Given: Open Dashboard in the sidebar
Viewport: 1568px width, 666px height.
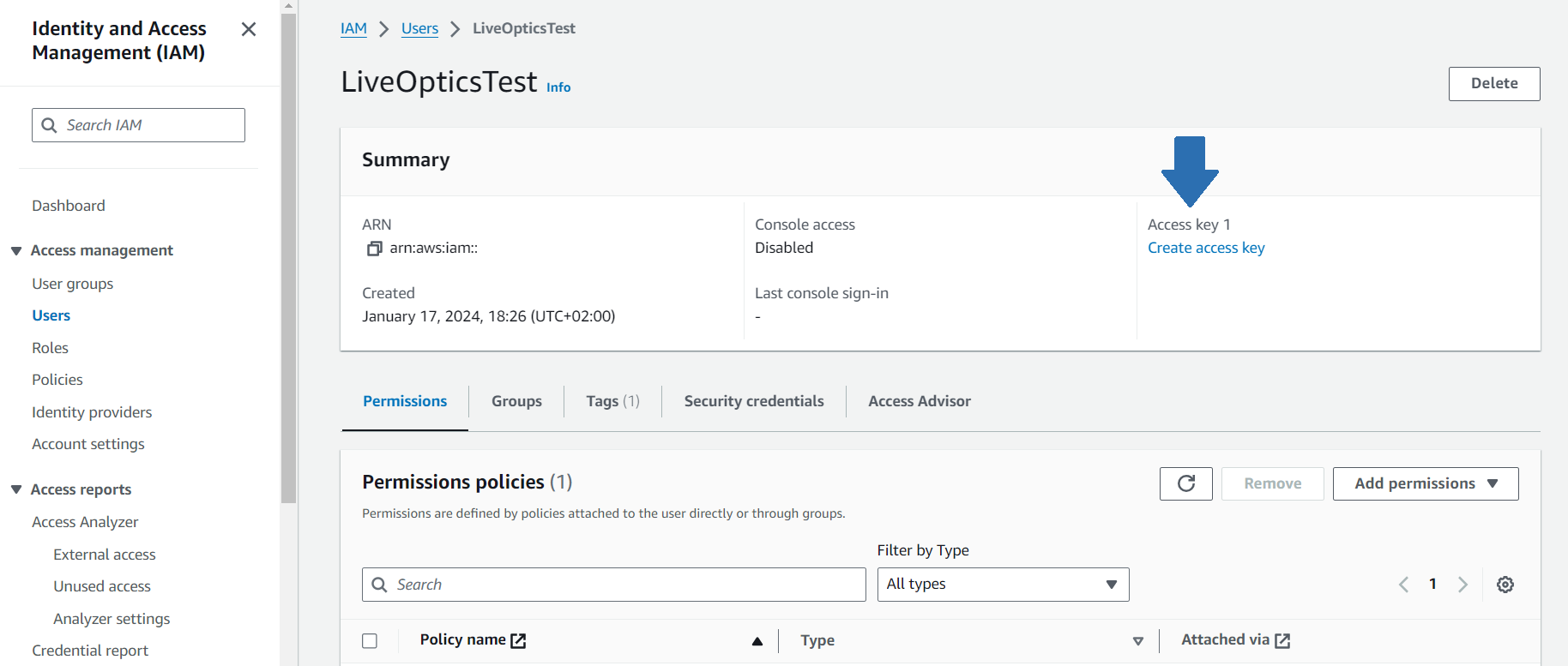Looking at the screenshot, I should pyautogui.click(x=69, y=206).
